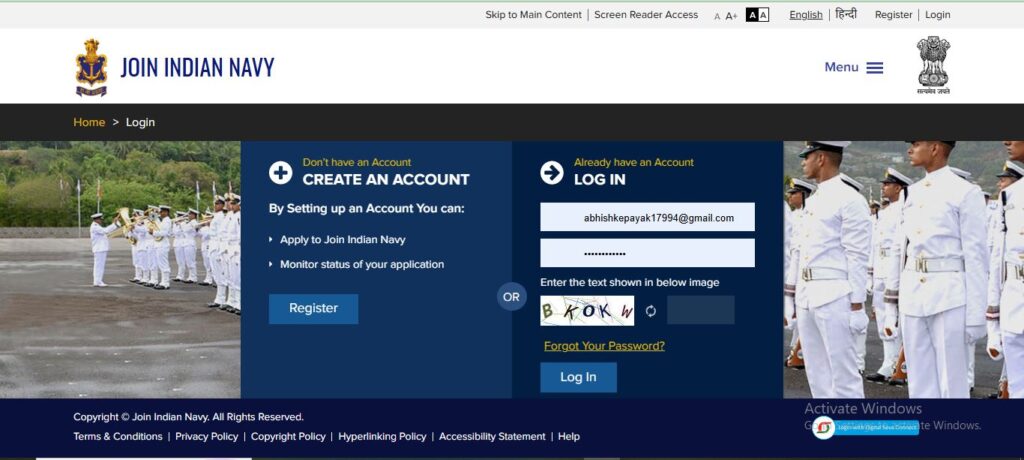Focus the password input field
Viewport: 1024px width, 460px height.
click(x=647, y=253)
